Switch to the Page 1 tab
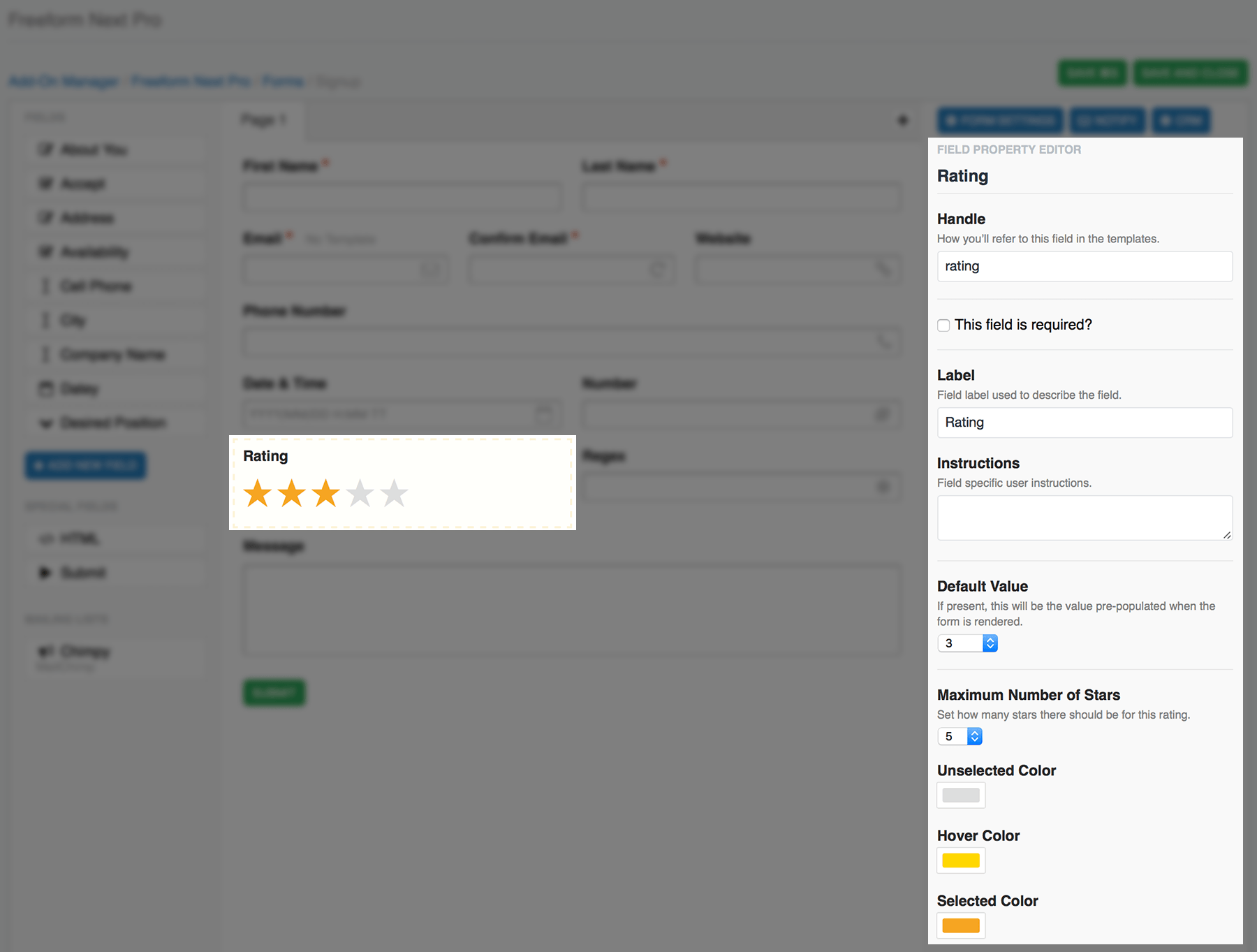This screenshot has height=952, width=1257. click(x=263, y=120)
